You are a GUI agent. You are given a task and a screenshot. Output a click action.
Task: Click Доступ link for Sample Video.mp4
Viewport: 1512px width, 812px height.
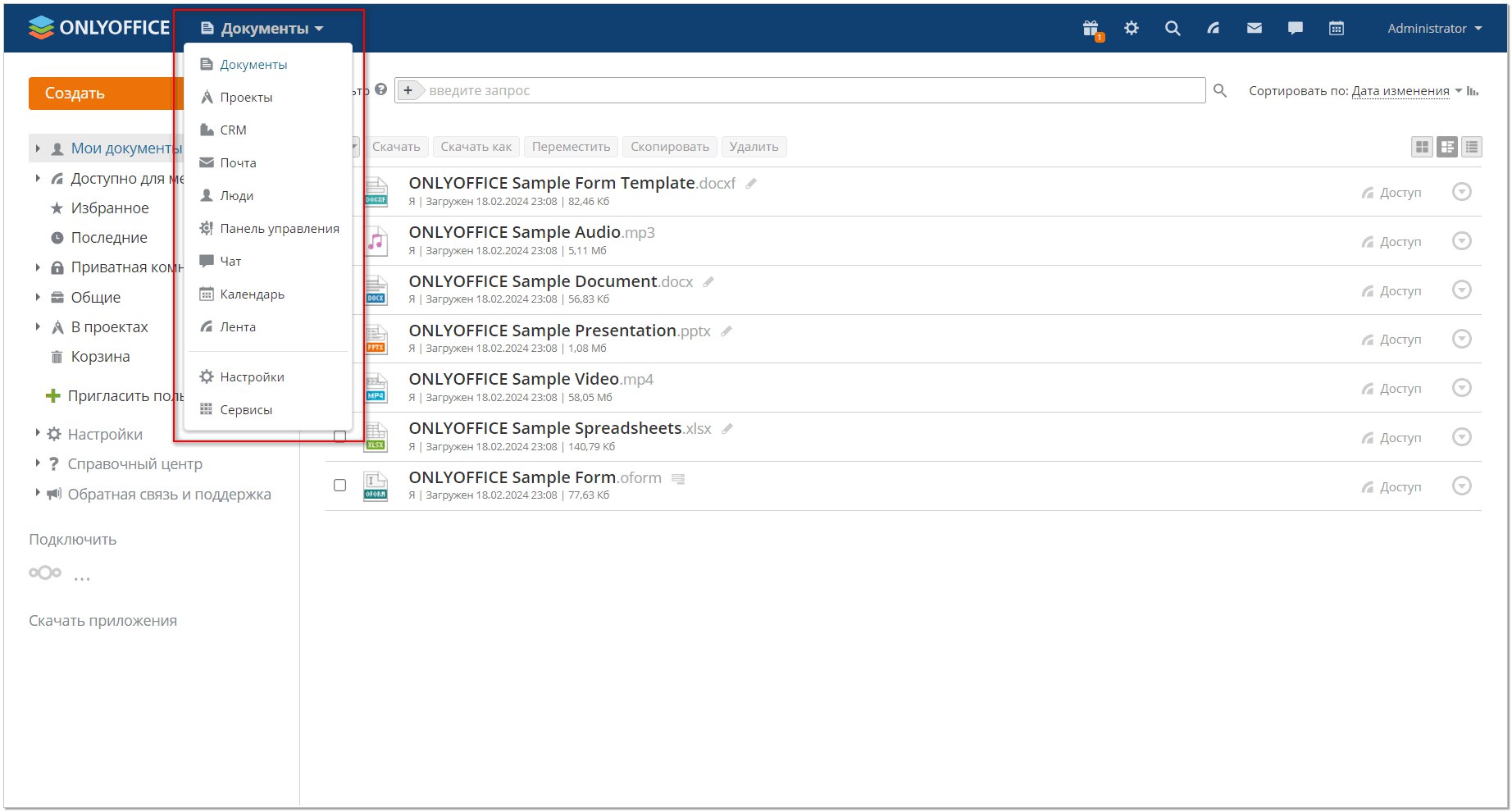(1400, 389)
